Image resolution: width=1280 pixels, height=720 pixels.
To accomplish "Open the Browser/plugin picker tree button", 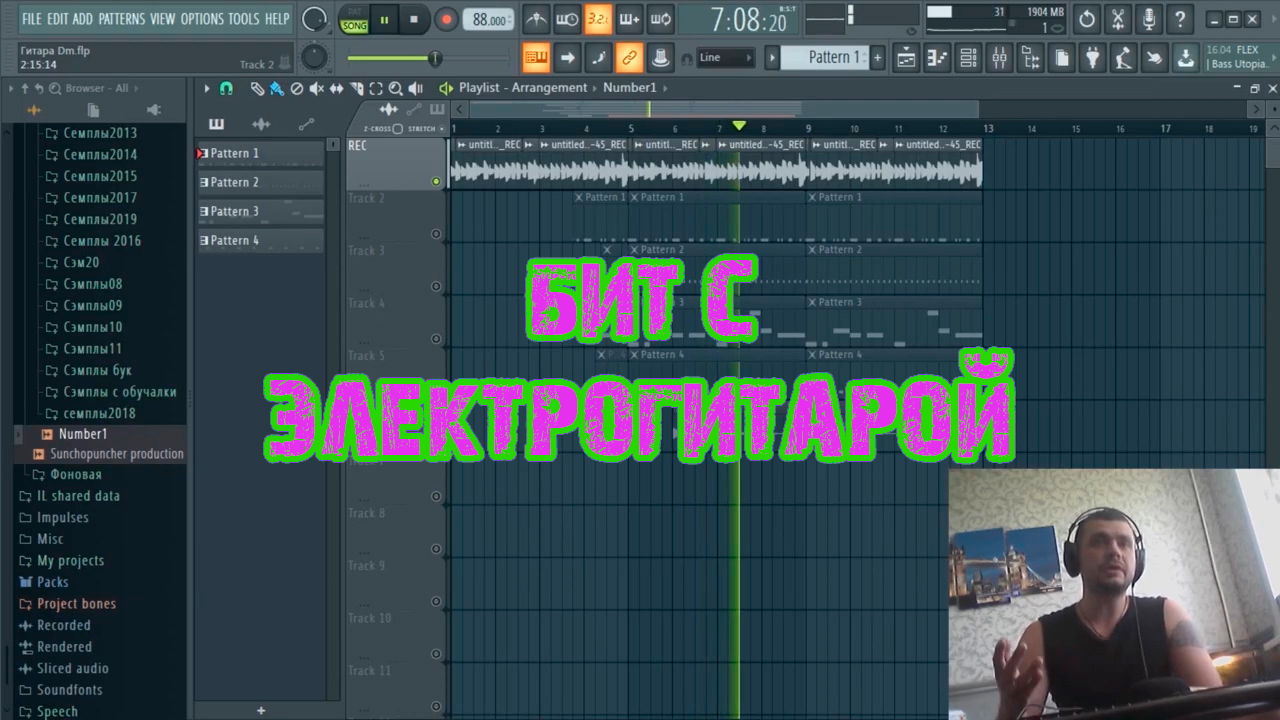I will (1030, 58).
